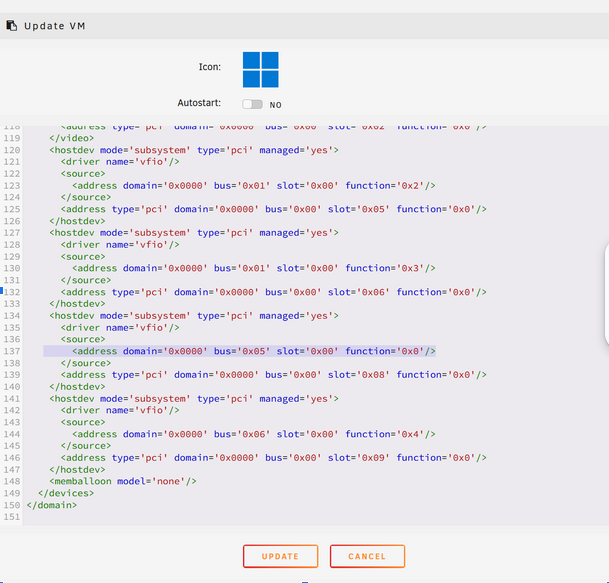Click the Update VM header icon
The width and height of the screenshot is (609, 583).
tap(11, 25)
